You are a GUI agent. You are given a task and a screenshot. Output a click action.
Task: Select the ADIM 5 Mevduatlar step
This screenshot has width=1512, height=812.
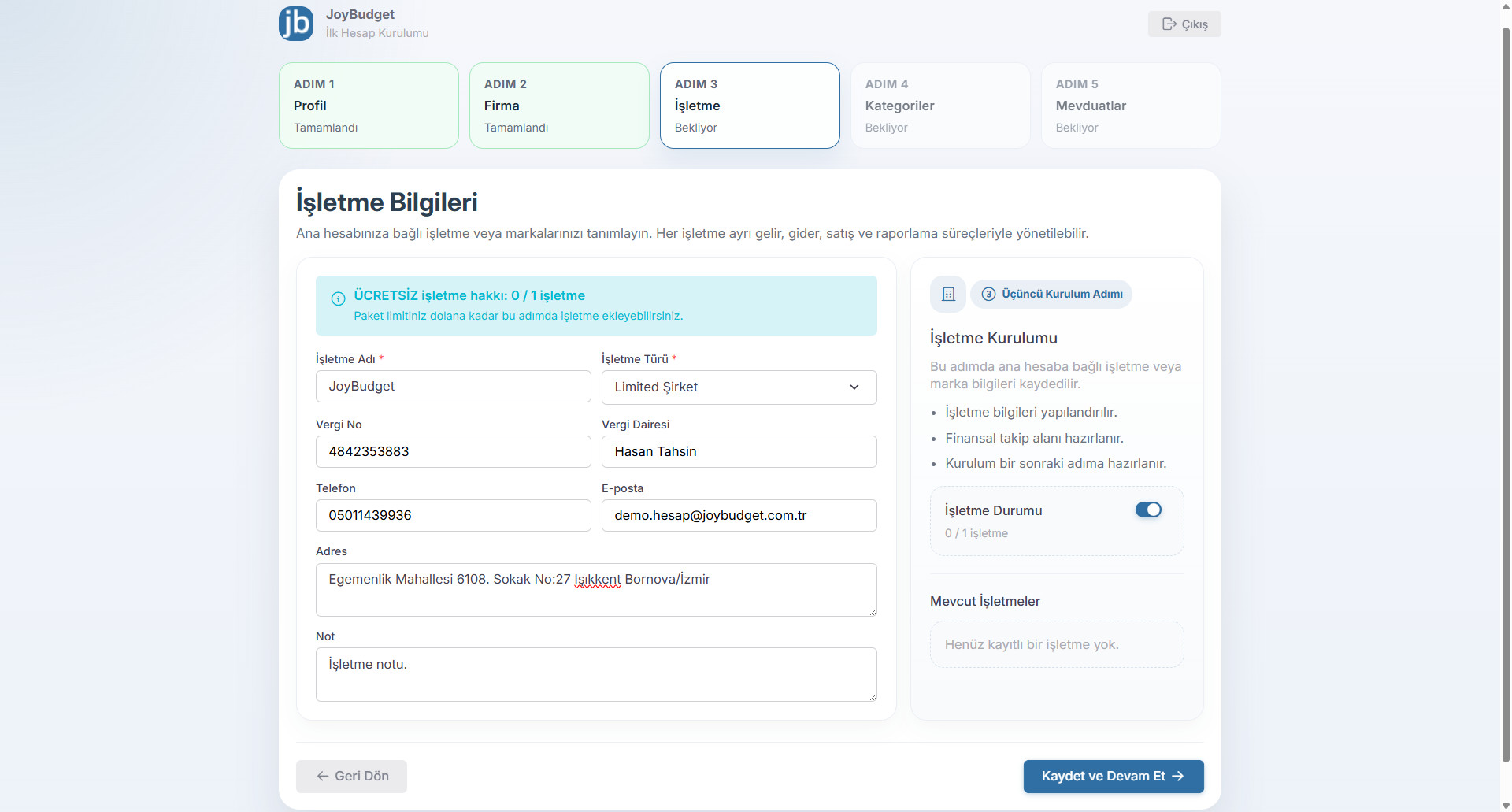click(x=1131, y=106)
